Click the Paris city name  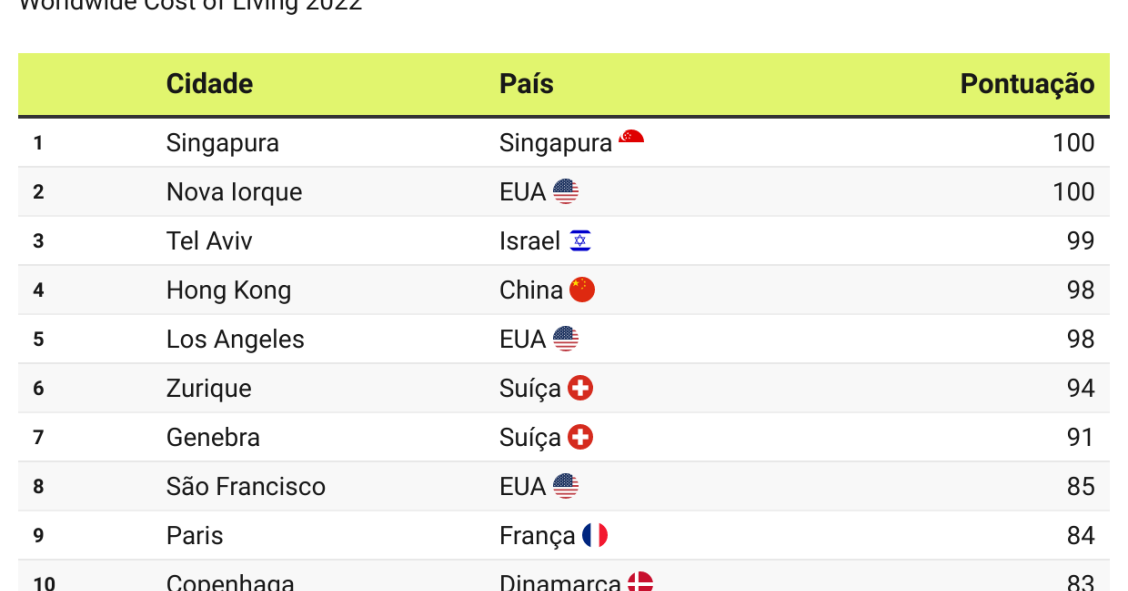[x=194, y=536]
